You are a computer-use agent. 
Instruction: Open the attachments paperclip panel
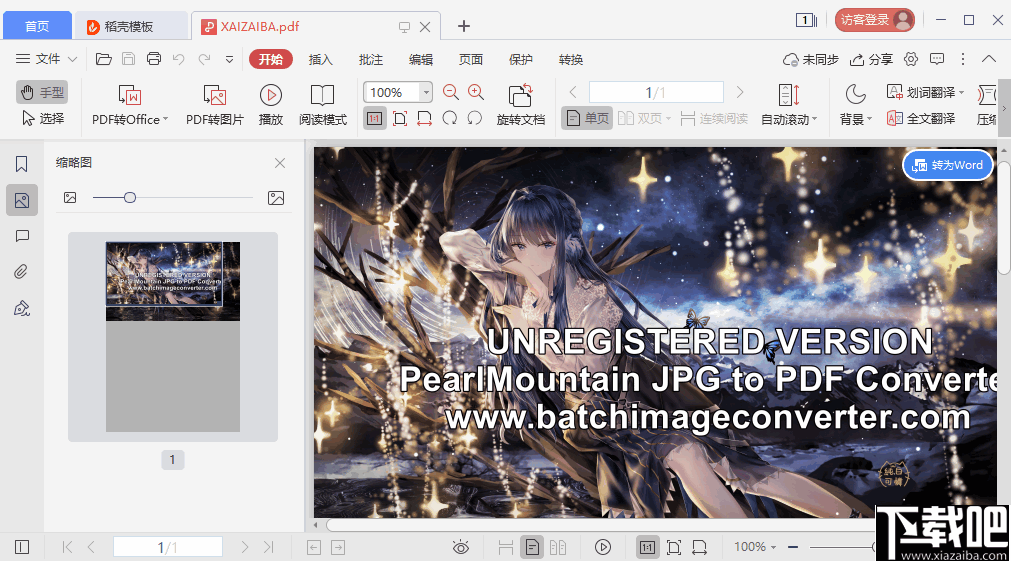point(21,271)
